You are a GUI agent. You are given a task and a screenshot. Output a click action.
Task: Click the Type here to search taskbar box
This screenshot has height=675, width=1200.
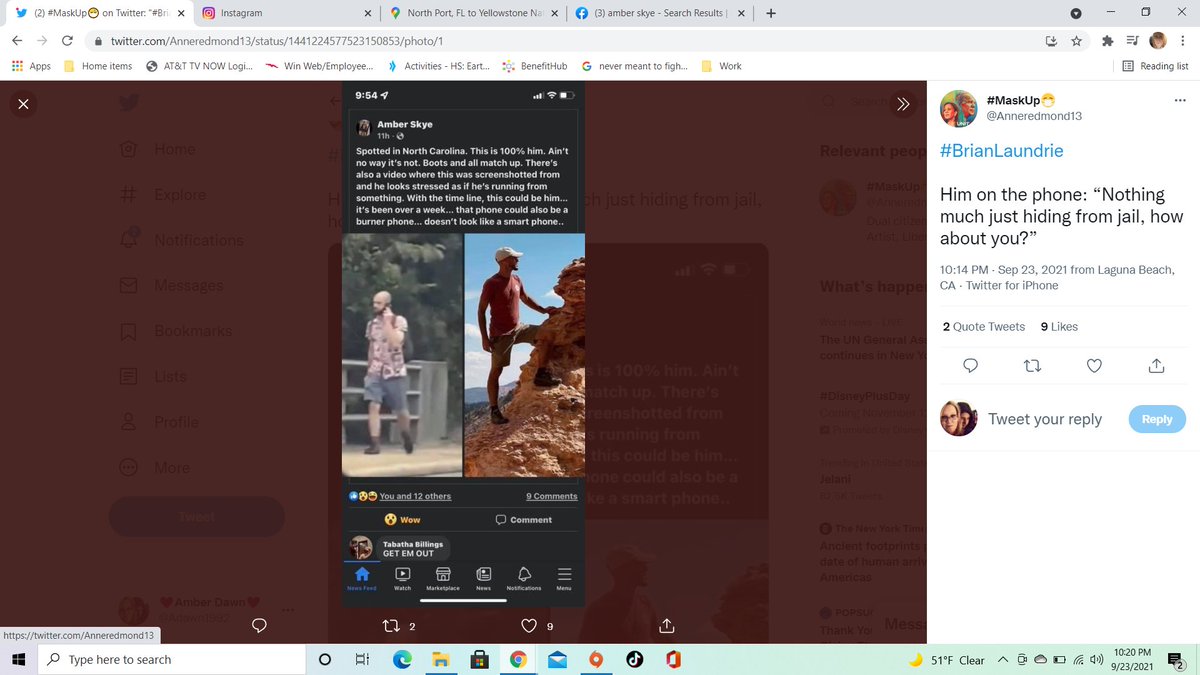pos(170,659)
